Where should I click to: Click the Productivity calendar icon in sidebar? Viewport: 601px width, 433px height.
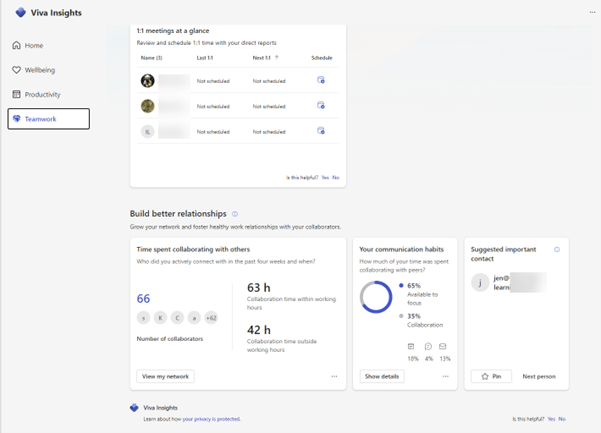coord(16,95)
